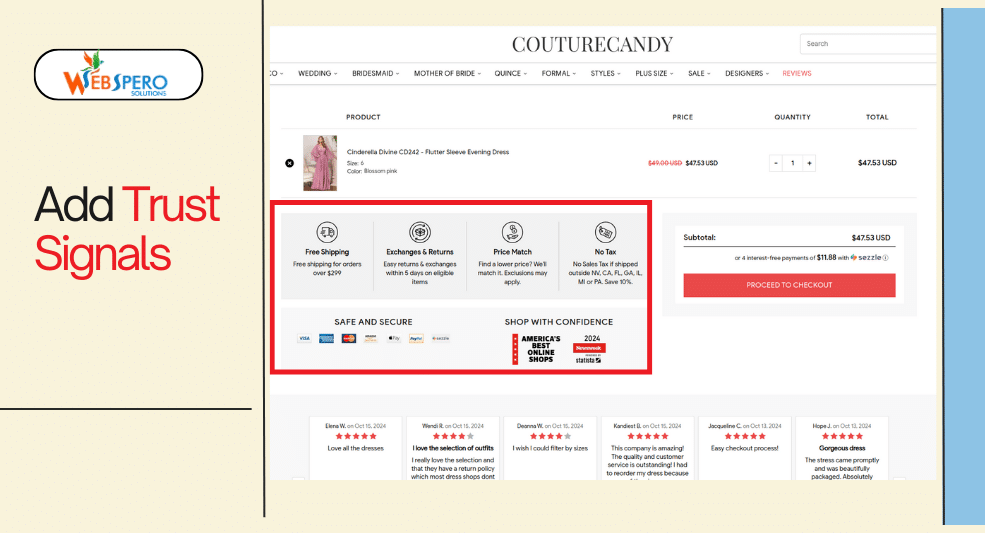Viewport: 985px width, 533px height.
Task: Open the Plus Size dropdown menu
Action: click(x=654, y=74)
